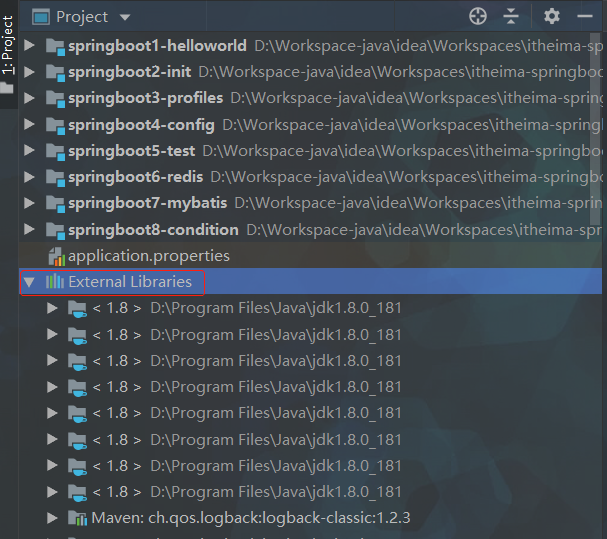Select springboot1-helloworld in the project tree

point(157,46)
